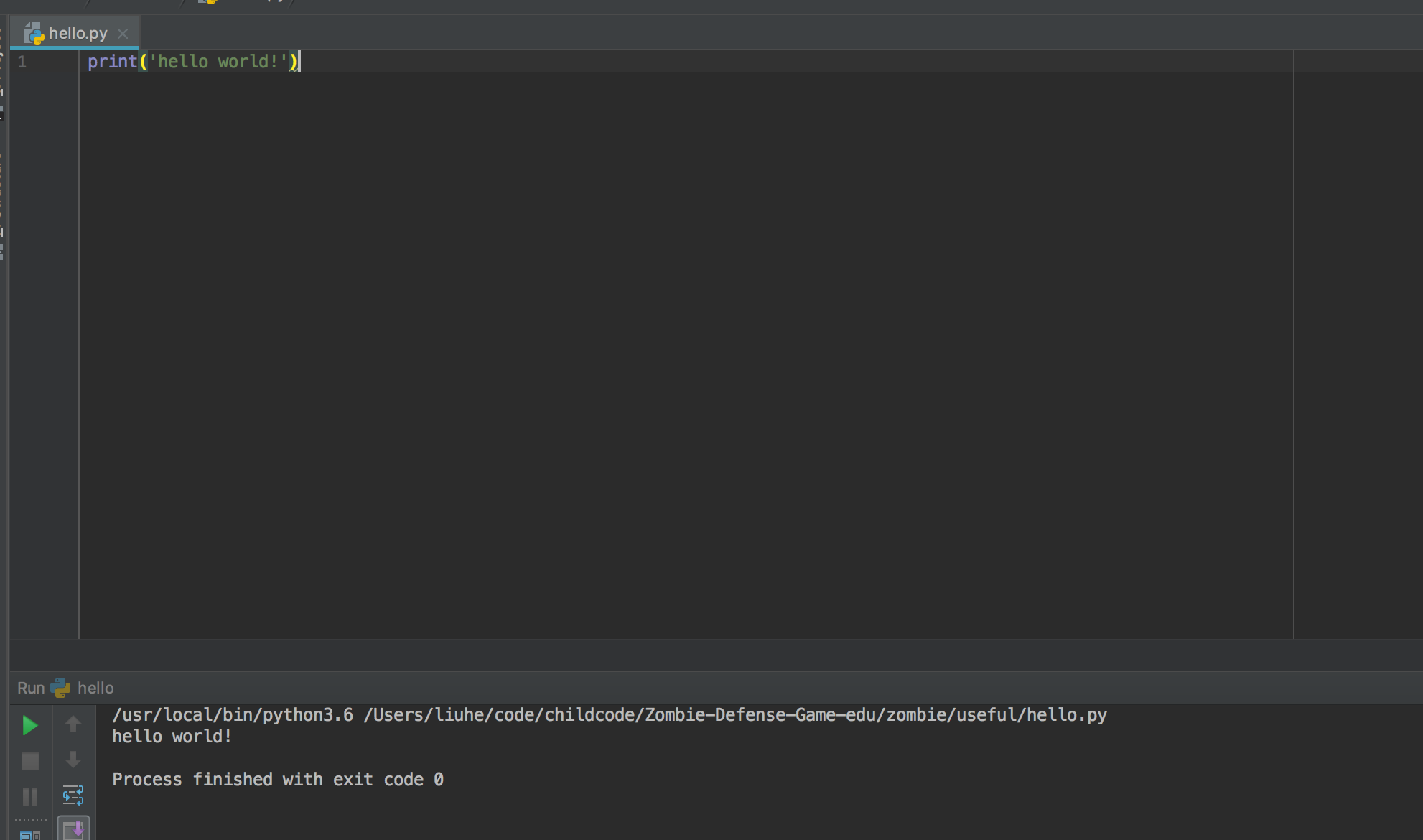1423x840 pixels.
Task: Click 'Process finished with exit code 0' text
Action: click(278, 780)
